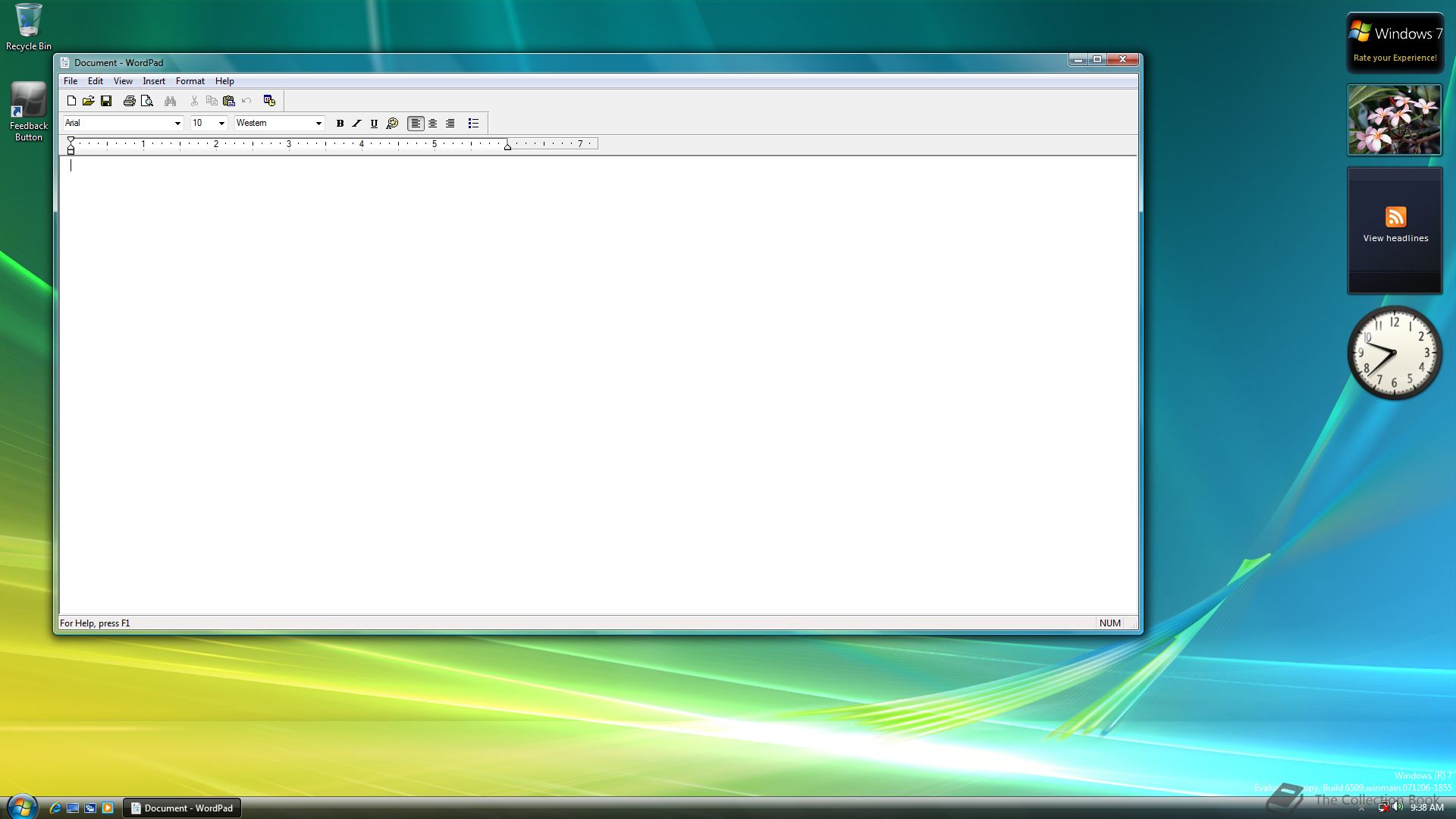Click the Cut scissors icon
1456x819 pixels.
click(194, 100)
